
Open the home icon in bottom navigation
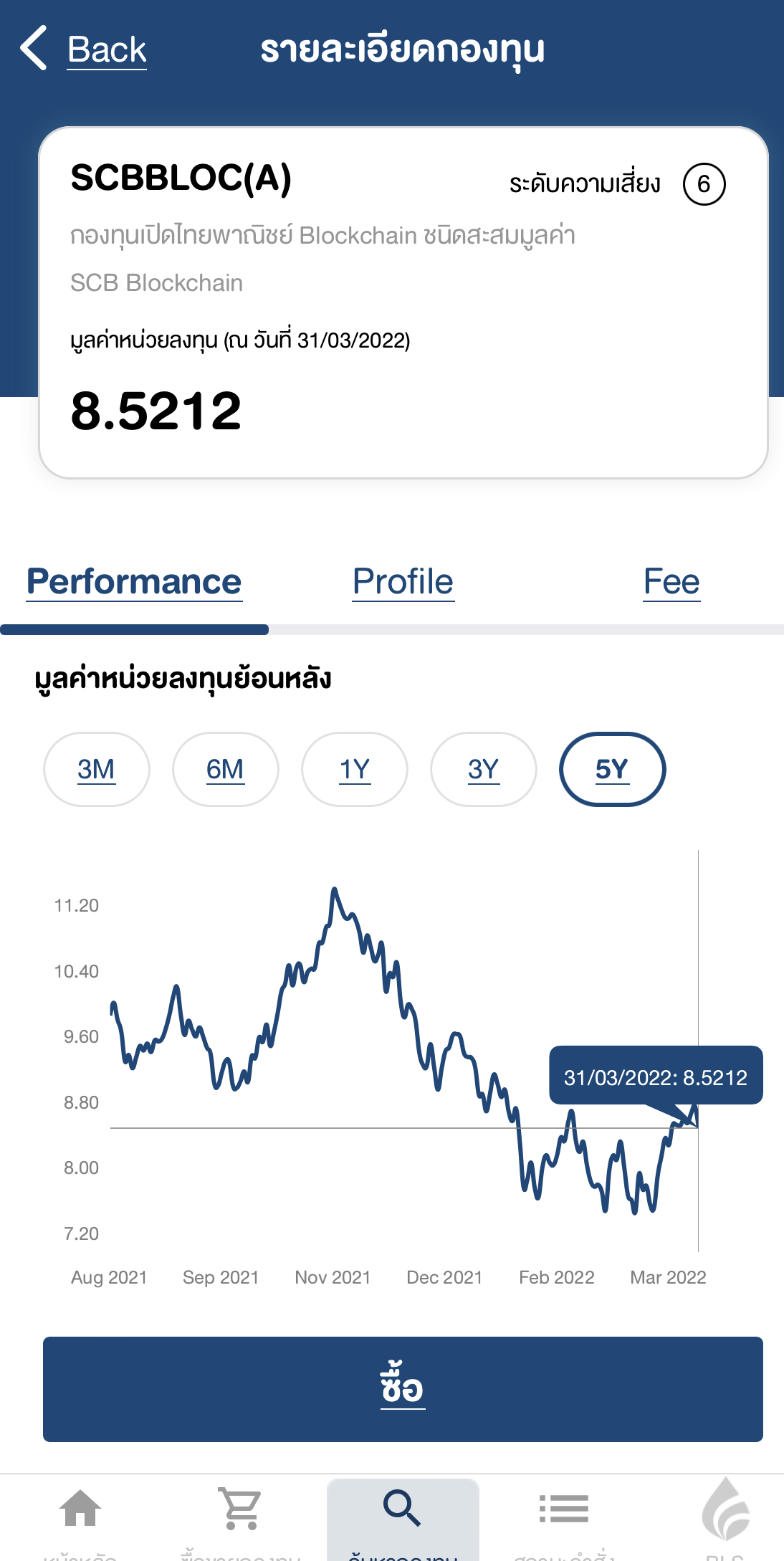coord(80,1508)
